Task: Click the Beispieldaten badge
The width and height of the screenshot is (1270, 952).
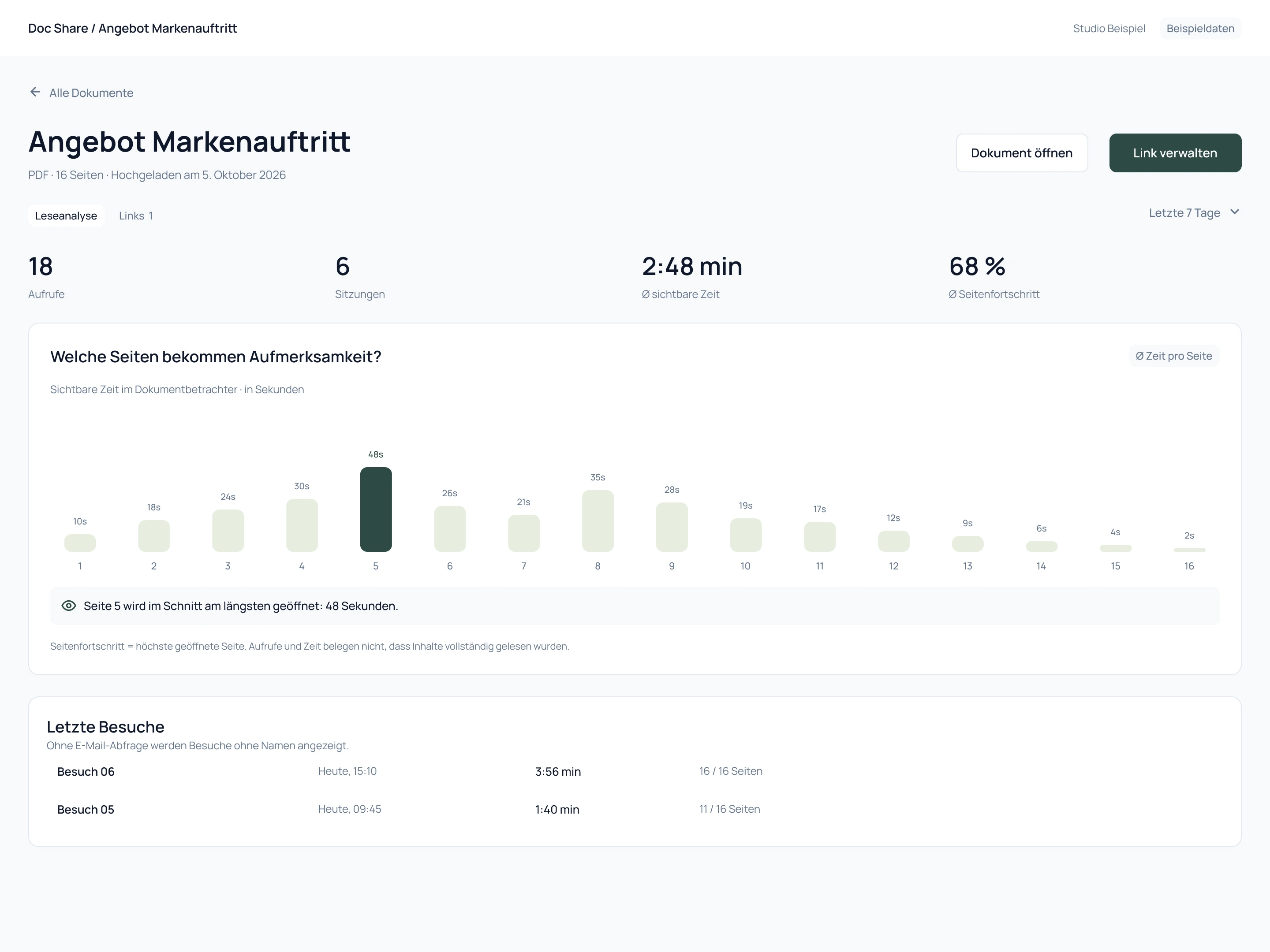Action: coord(1200,28)
